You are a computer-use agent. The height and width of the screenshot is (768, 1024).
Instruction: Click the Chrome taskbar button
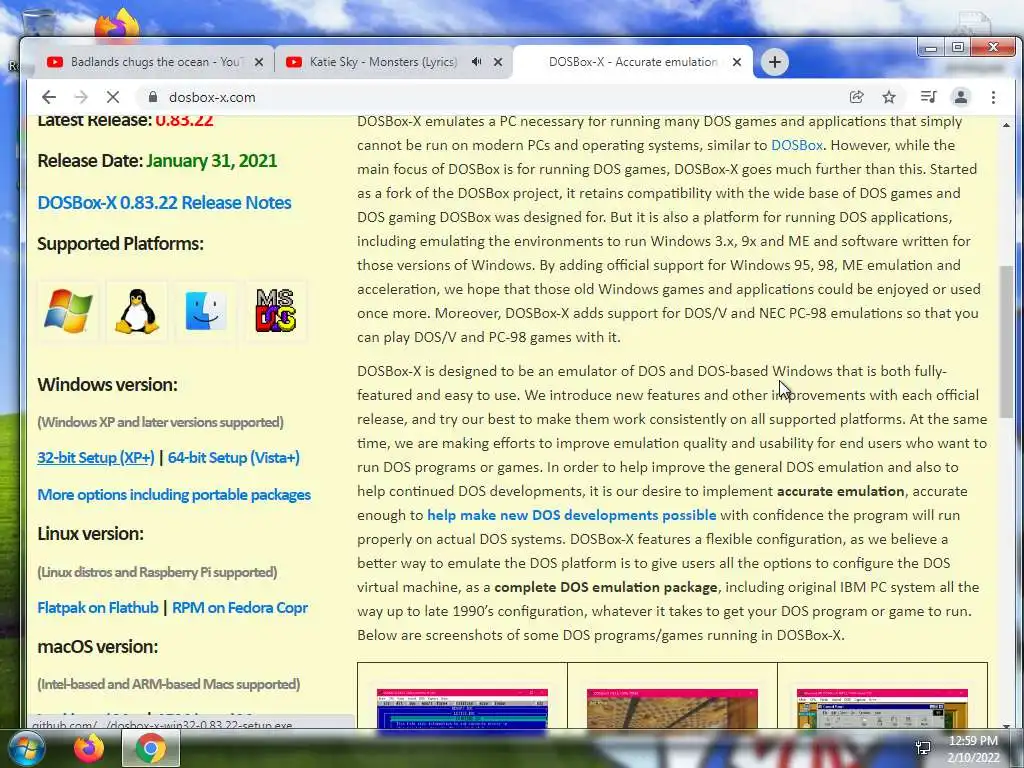pos(151,748)
